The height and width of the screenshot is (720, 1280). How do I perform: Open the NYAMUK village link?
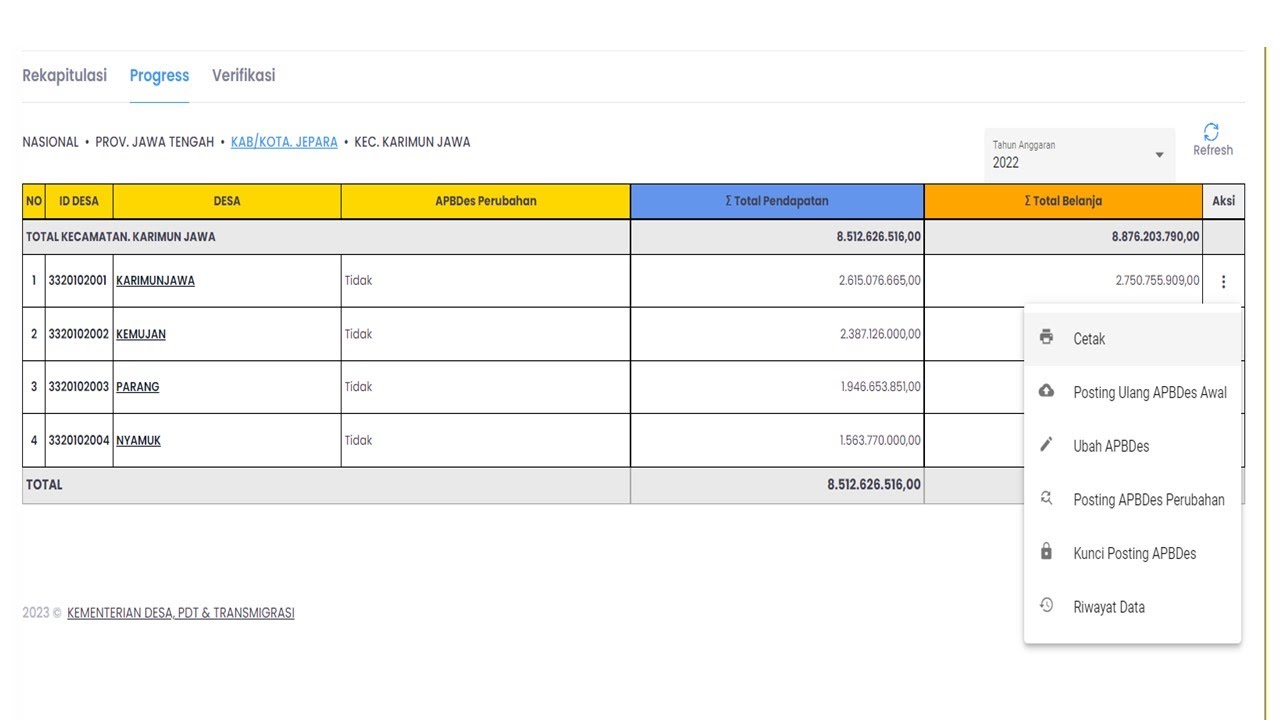click(138, 441)
